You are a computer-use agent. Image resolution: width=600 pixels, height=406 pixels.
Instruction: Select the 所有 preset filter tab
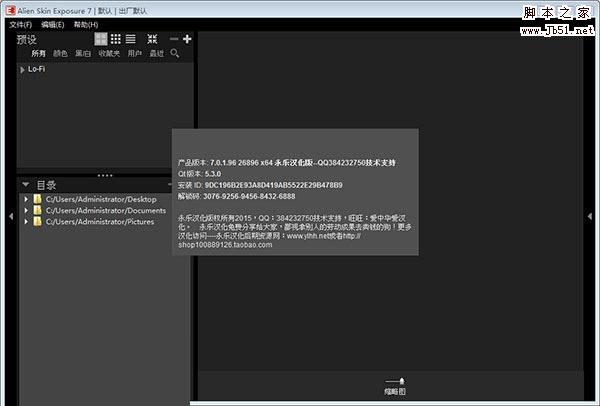click(x=38, y=54)
